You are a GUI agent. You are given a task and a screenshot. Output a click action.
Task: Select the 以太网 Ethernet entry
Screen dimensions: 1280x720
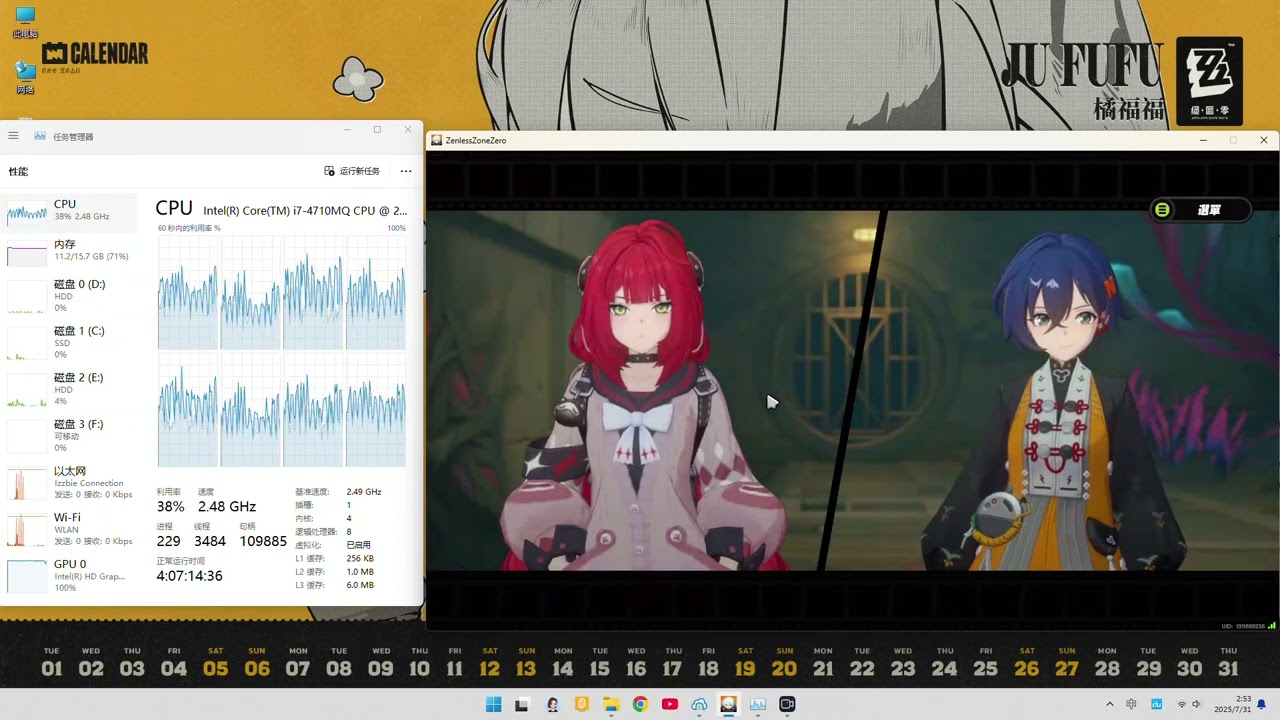70,482
